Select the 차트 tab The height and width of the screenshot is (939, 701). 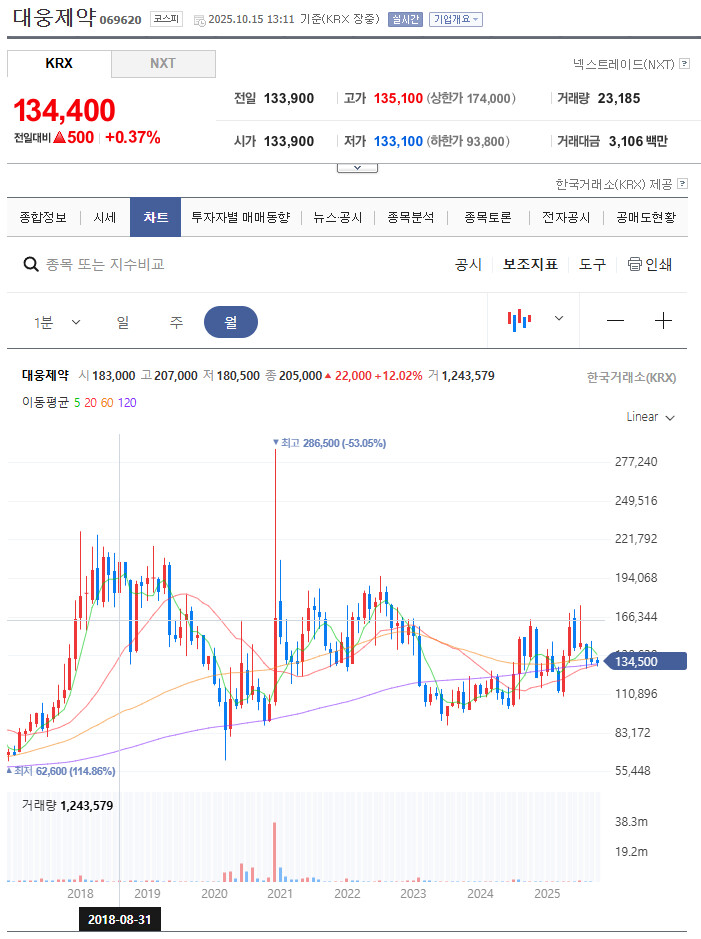pyautogui.click(x=156, y=217)
